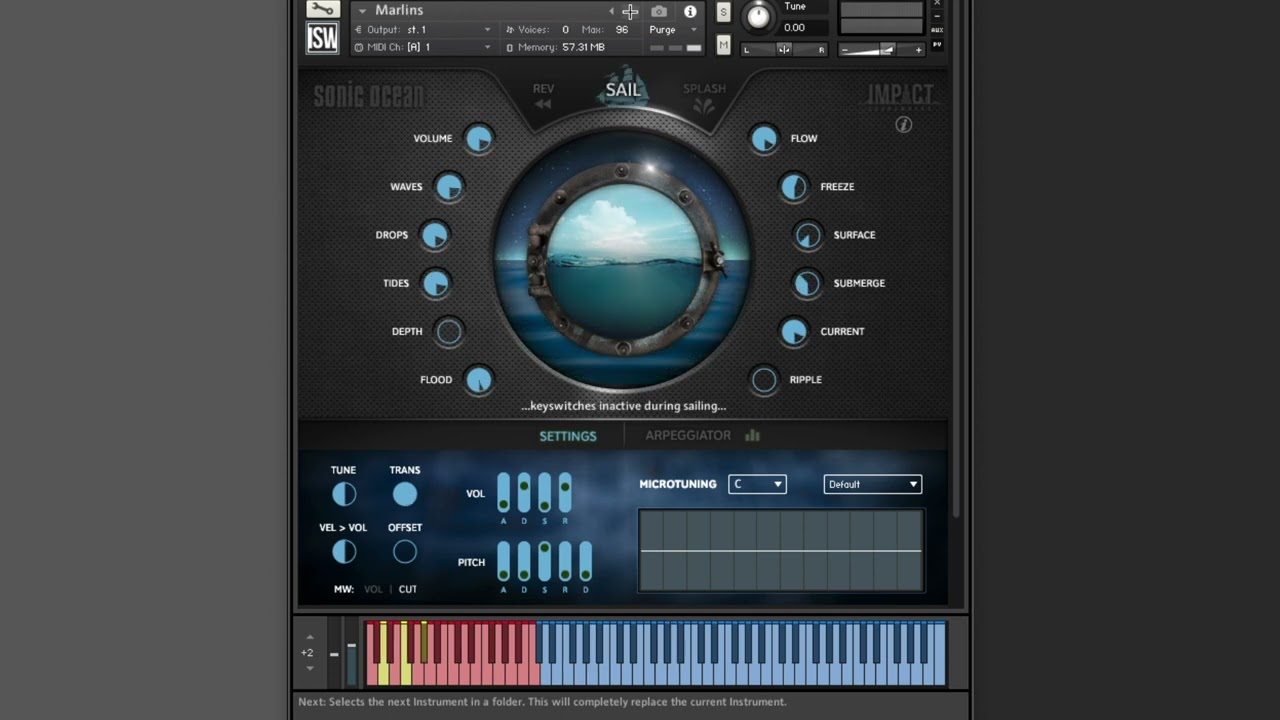
Task: Click the VOL envelope Release slider
Action: [x=565, y=493]
